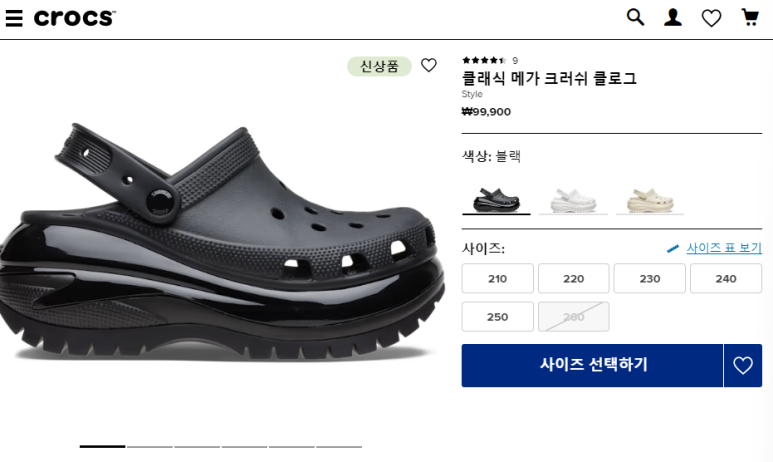Choose the beige color variant
Viewport: 773px width, 462px height.
point(650,200)
